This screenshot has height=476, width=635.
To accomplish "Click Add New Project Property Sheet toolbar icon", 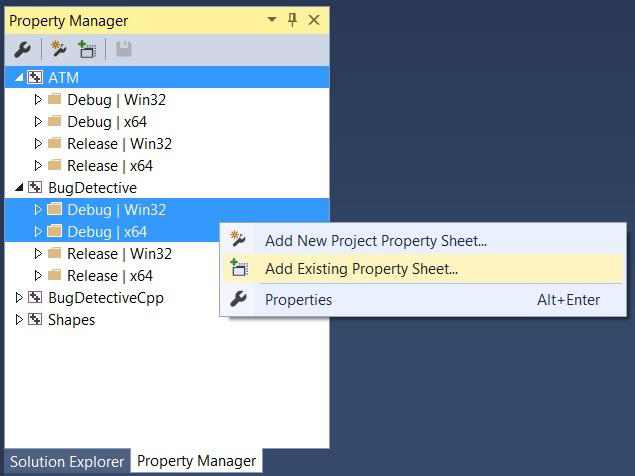I will 58,49.
